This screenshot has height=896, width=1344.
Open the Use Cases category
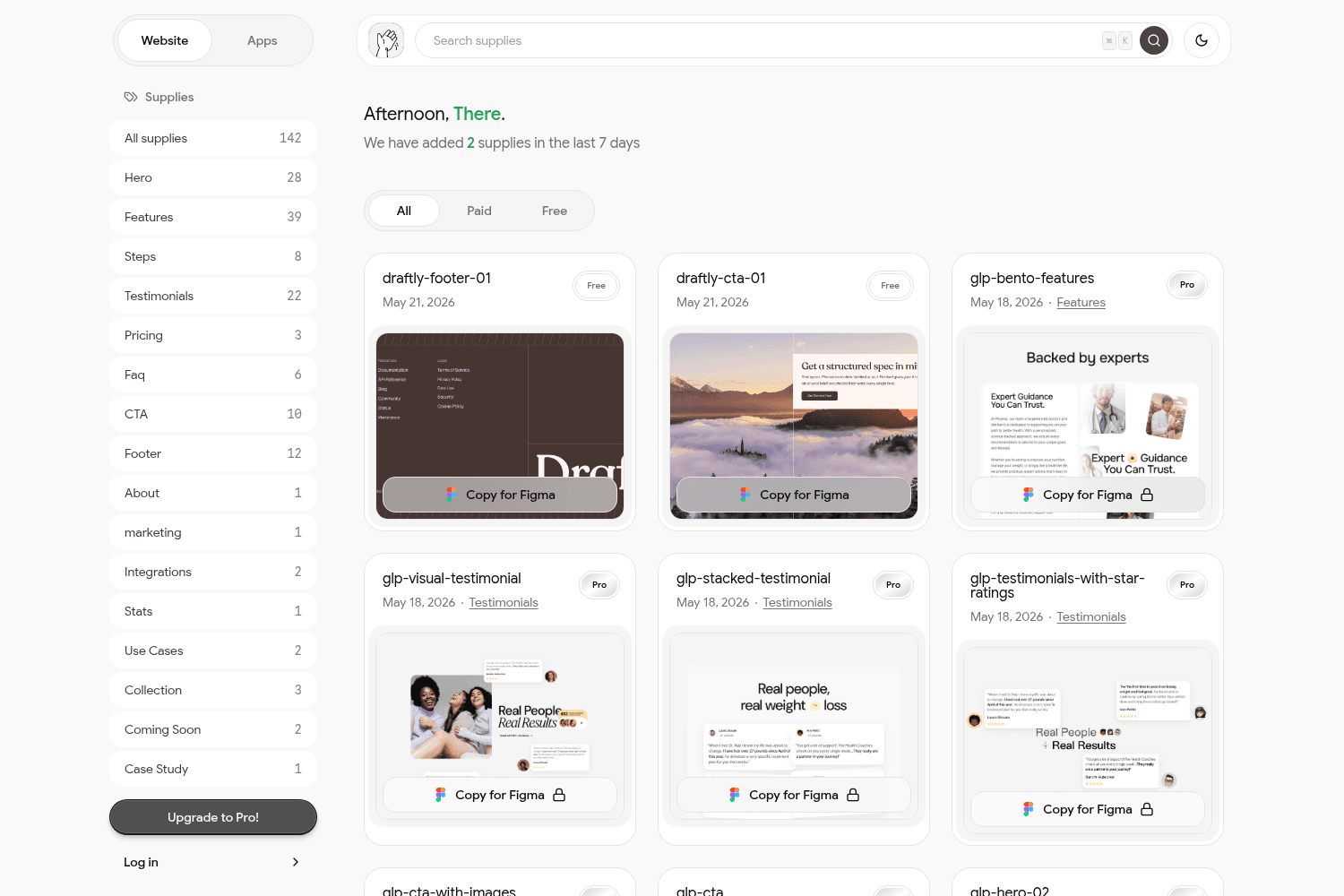pyautogui.click(x=213, y=650)
